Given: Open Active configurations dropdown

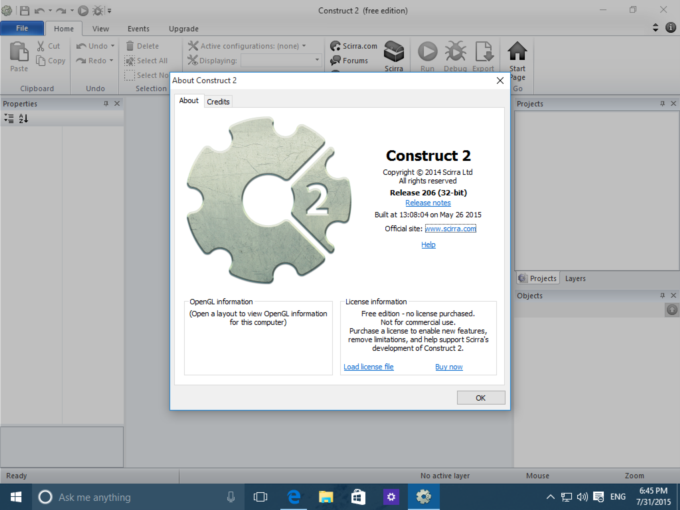Looking at the screenshot, I should click(247, 46).
